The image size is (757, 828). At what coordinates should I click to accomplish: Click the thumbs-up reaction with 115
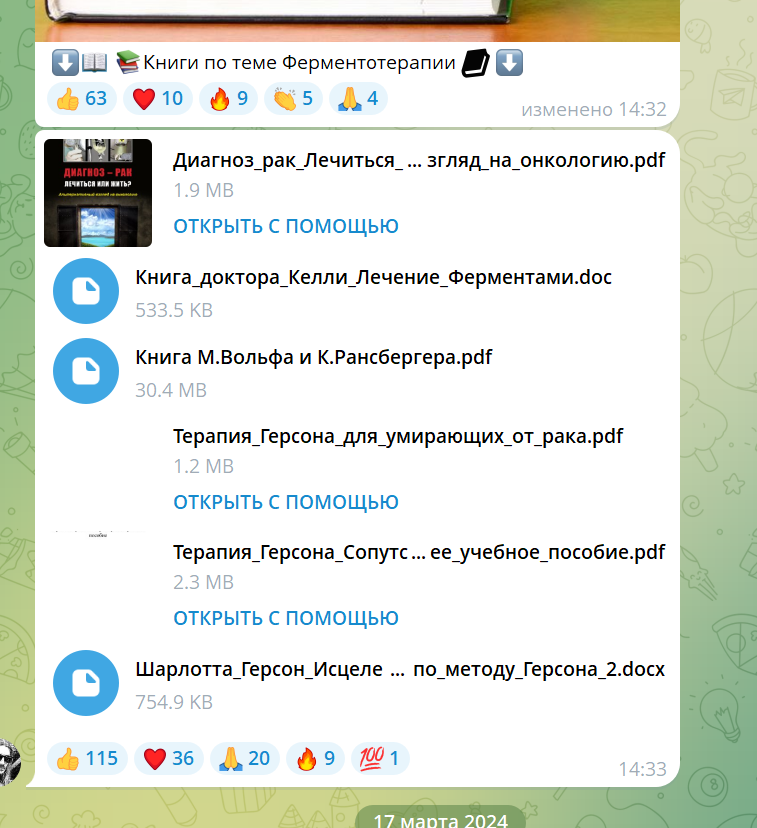pos(87,758)
